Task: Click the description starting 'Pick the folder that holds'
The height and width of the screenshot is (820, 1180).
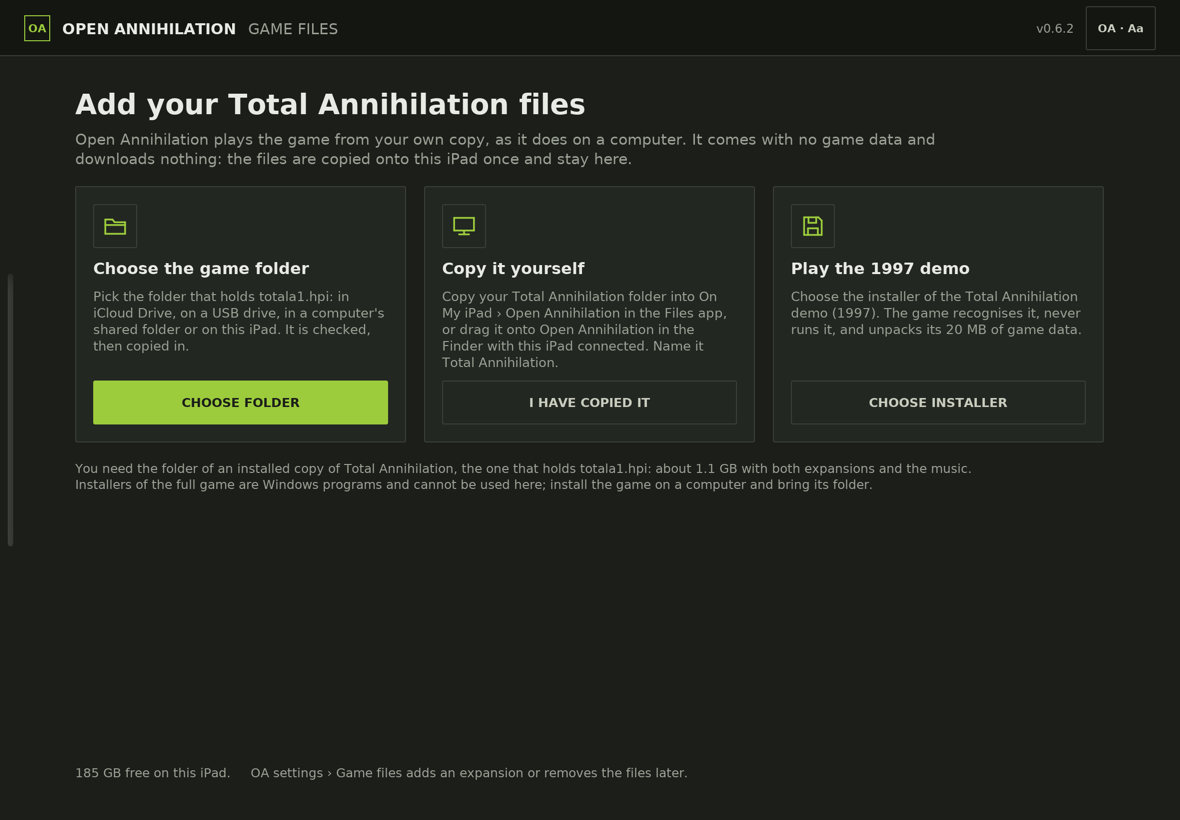Action: (x=239, y=321)
